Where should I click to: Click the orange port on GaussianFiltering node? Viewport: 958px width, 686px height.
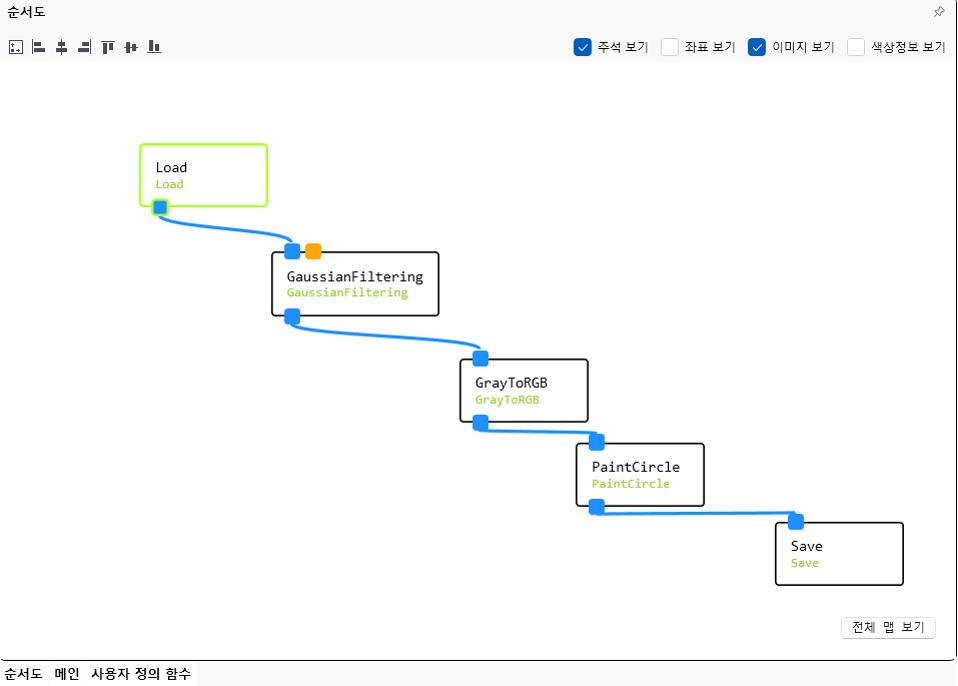click(313, 251)
